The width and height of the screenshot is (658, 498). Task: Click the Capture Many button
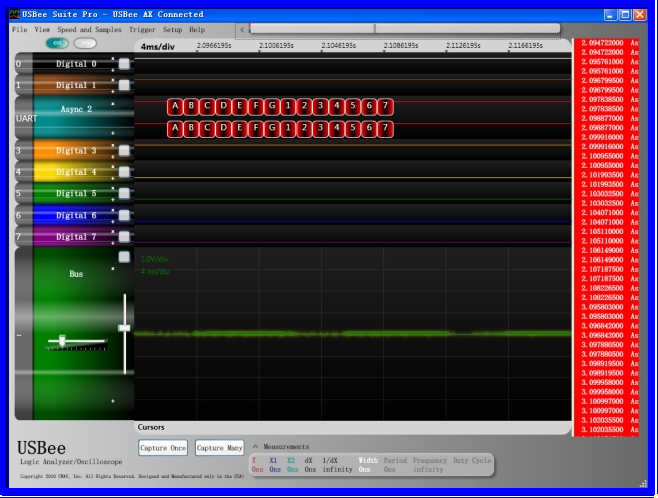pyautogui.click(x=219, y=448)
